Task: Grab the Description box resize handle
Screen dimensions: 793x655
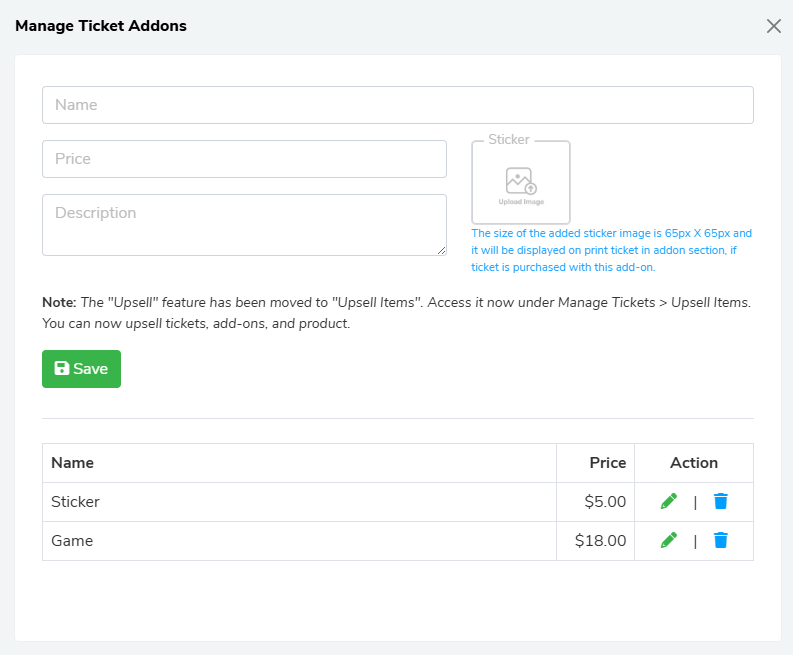Action: (441, 250)
